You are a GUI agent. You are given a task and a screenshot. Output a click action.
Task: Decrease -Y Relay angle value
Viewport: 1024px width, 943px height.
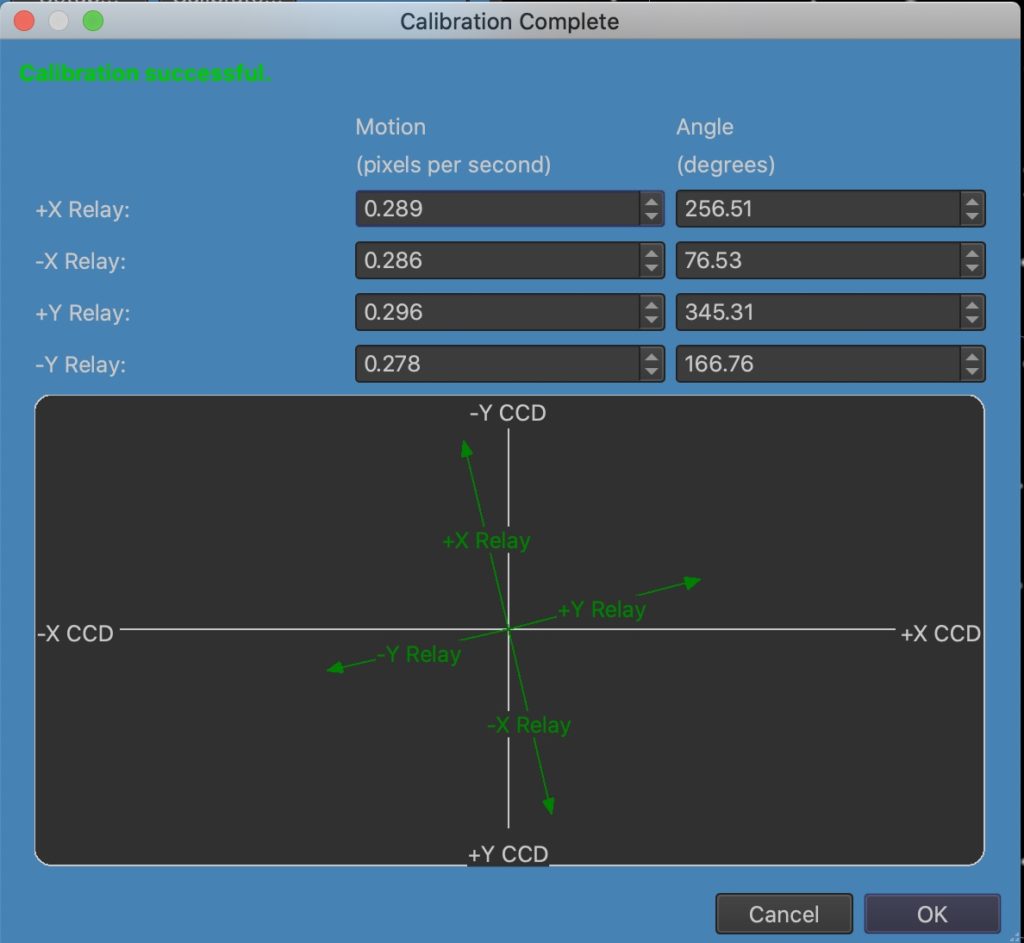point(972,371)
